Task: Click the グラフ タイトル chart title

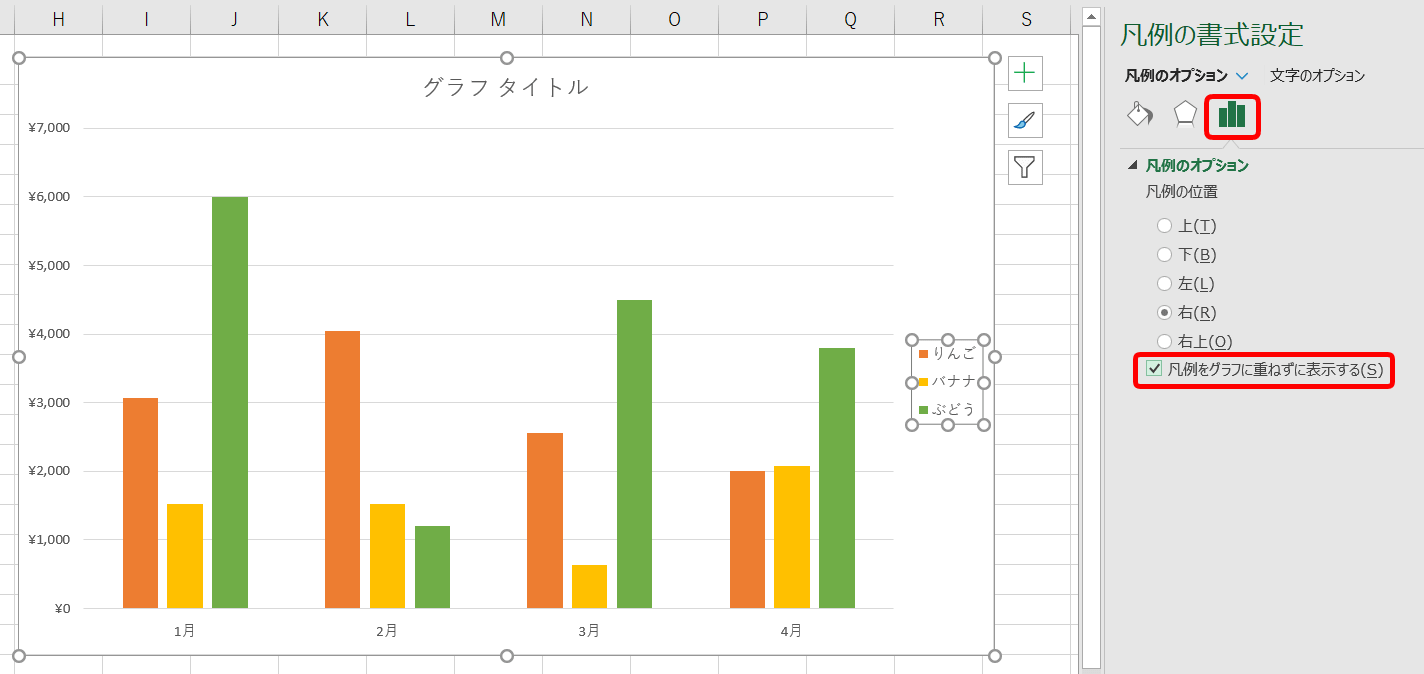Action: (505, 88)
